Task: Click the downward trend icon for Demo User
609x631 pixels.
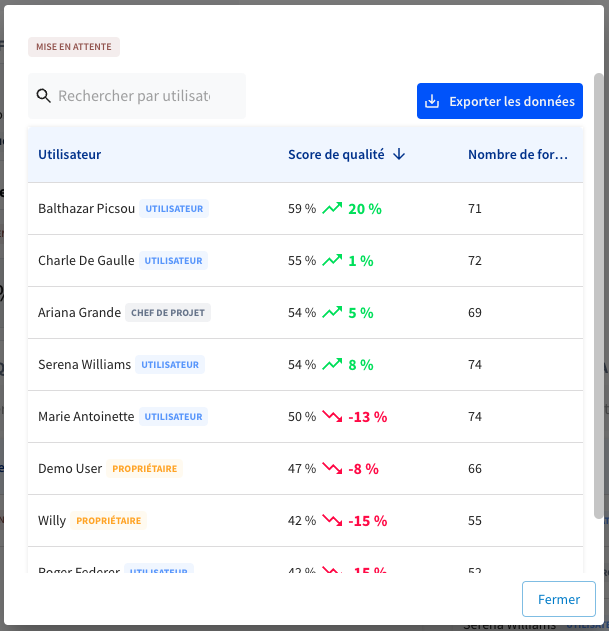Action: coord(332,468)
